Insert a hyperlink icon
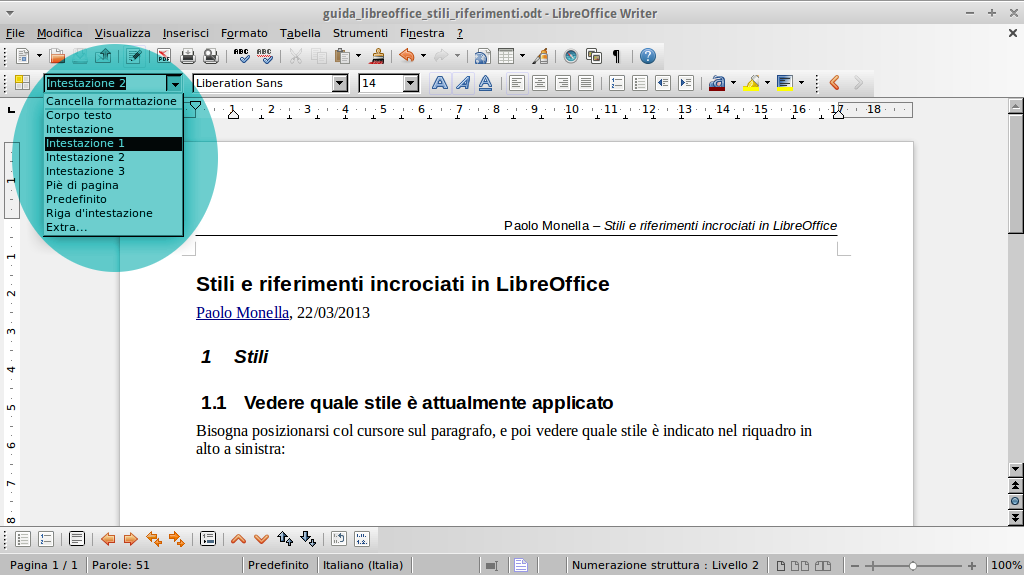1024x575 pixels. pos(482,56)
